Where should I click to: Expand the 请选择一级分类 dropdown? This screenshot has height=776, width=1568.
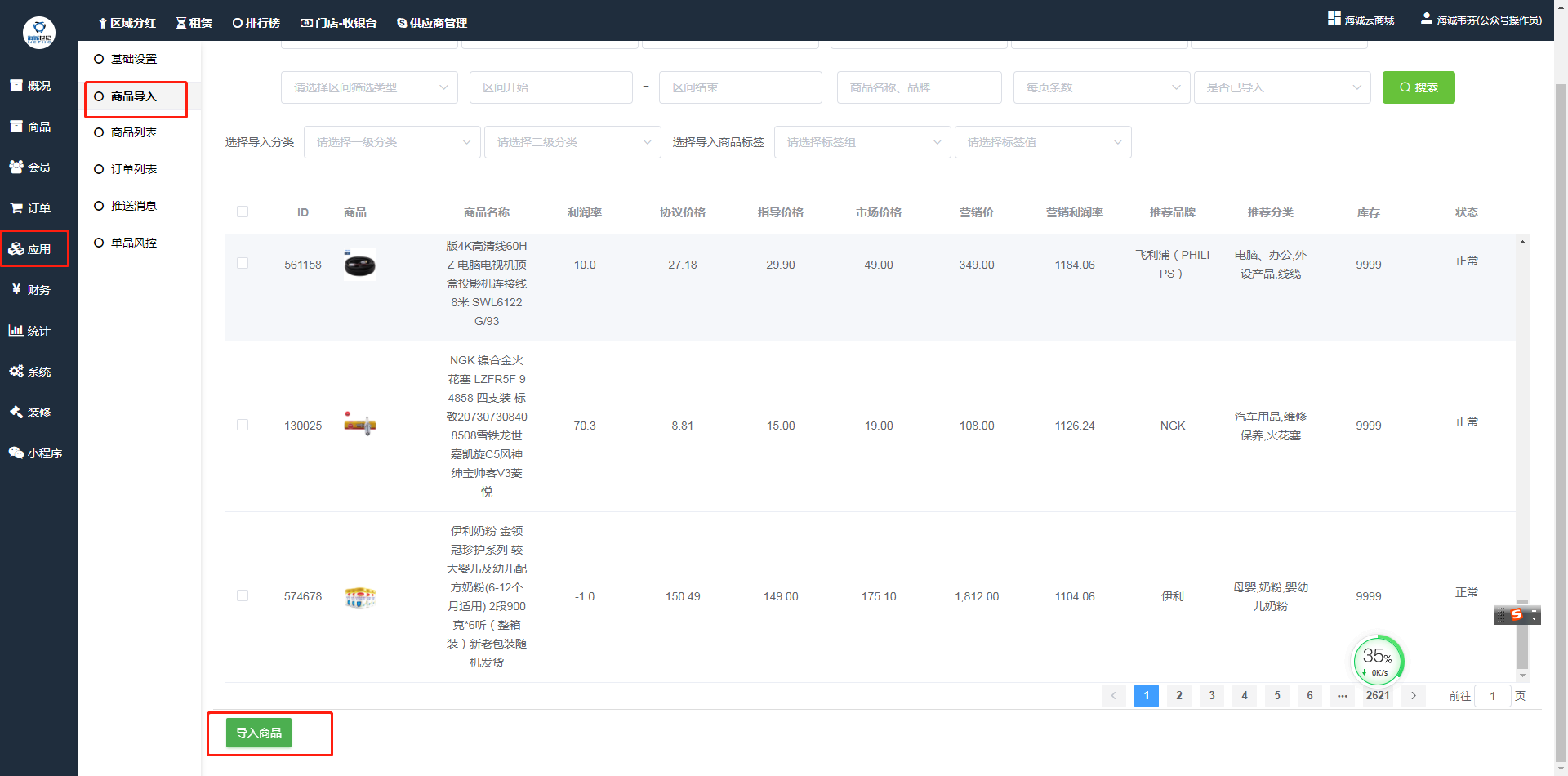(x=392, y=142)
